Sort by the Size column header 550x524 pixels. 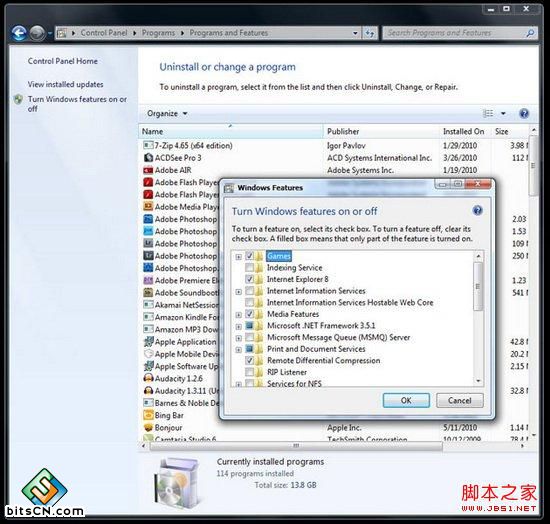pos(509,132)
